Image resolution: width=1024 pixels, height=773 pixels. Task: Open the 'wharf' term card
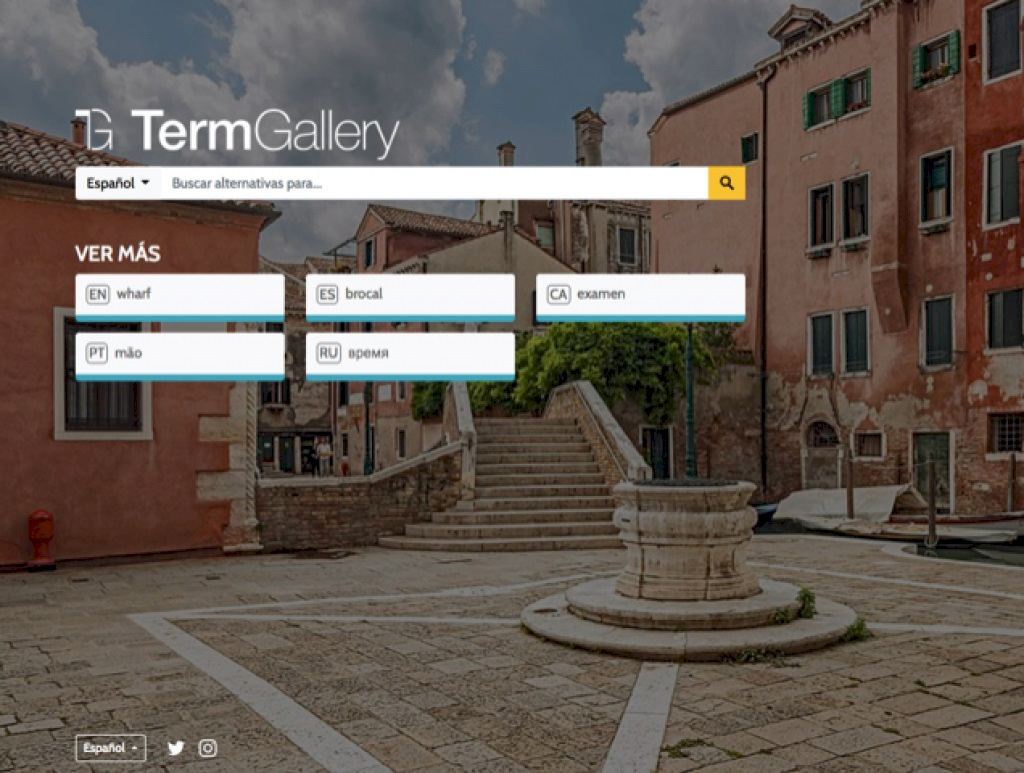[x=180, y=297]
